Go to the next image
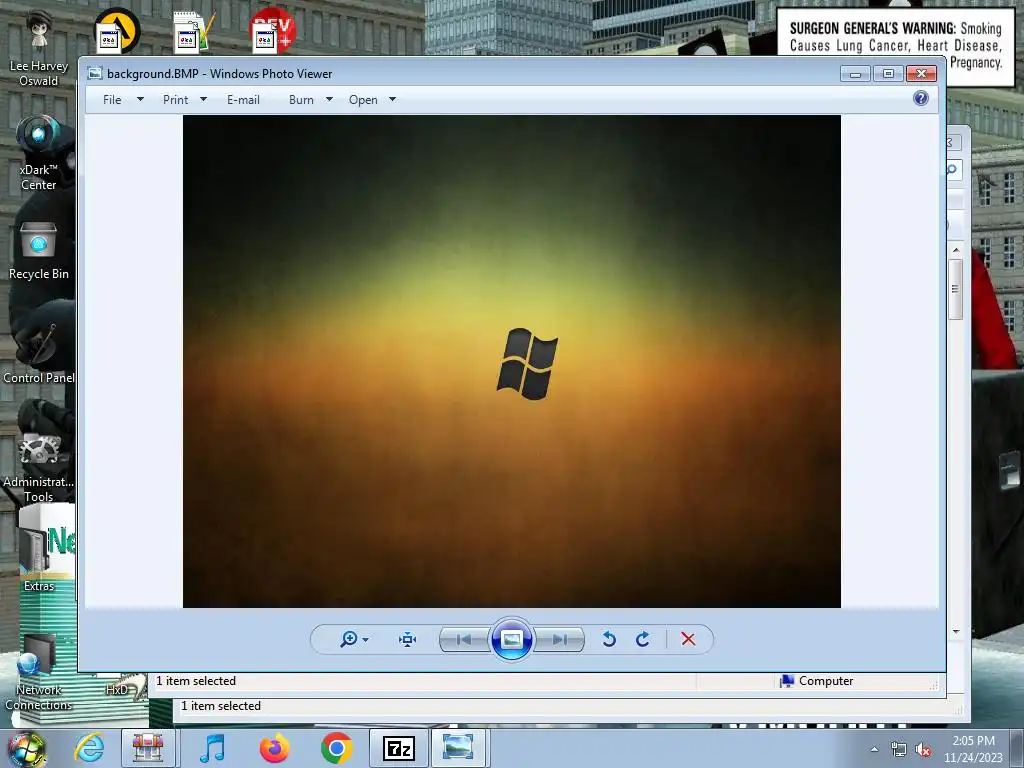Screen dimensions: 1024x768 tap(559, 639)
